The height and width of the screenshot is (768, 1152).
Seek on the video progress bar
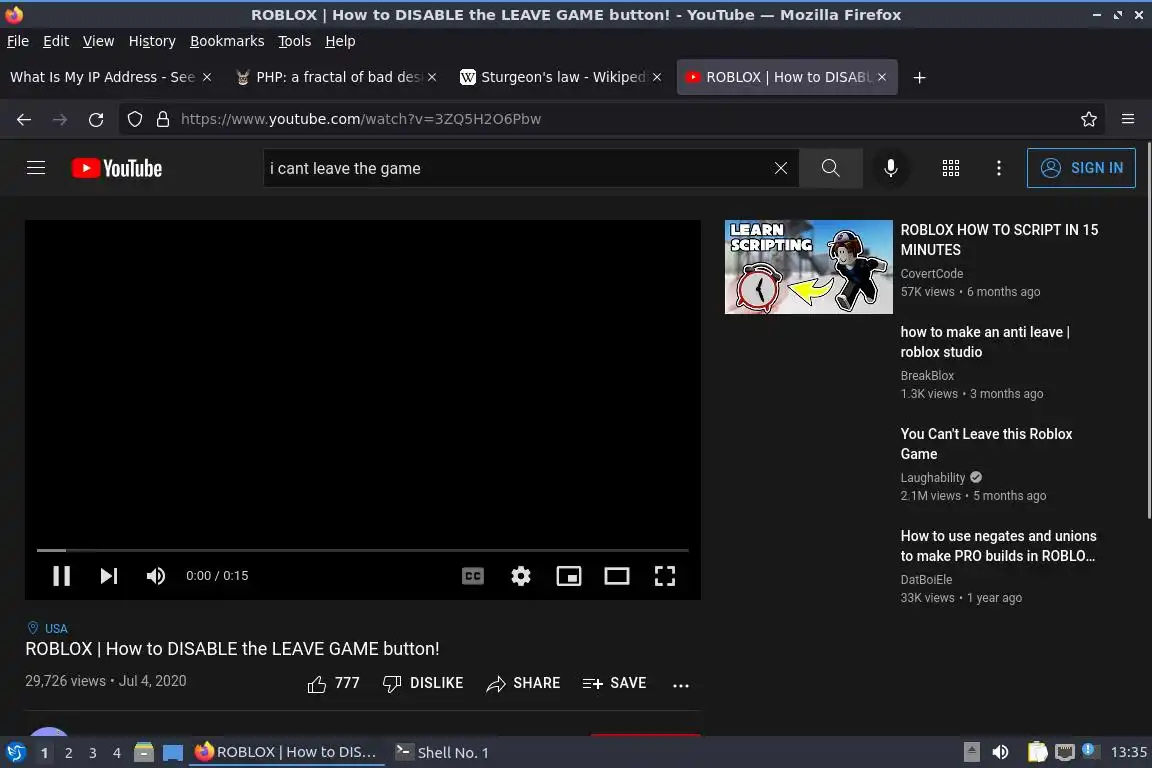(363, 550)
